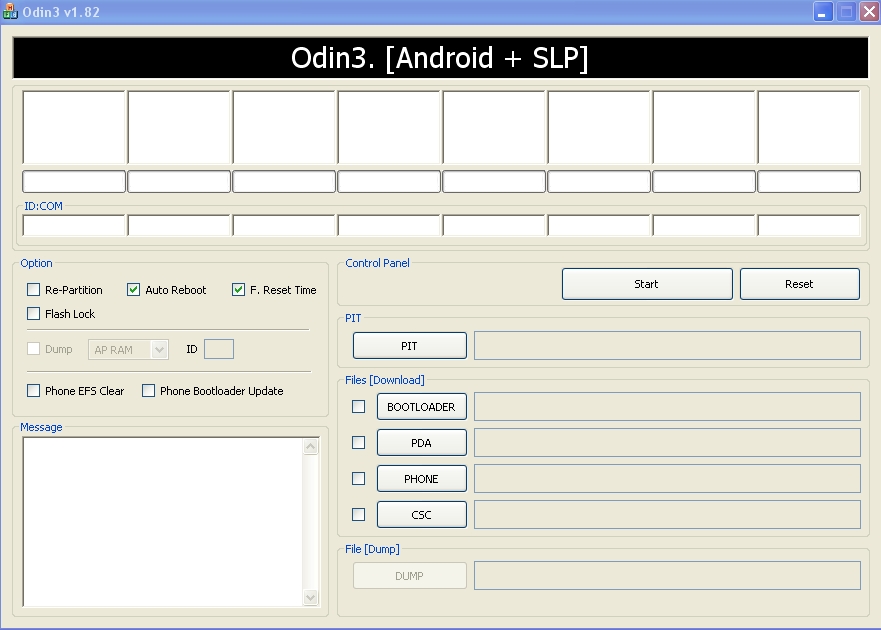
Task: Uncheck the F. Reset Time option
Action: coord(238,290)
